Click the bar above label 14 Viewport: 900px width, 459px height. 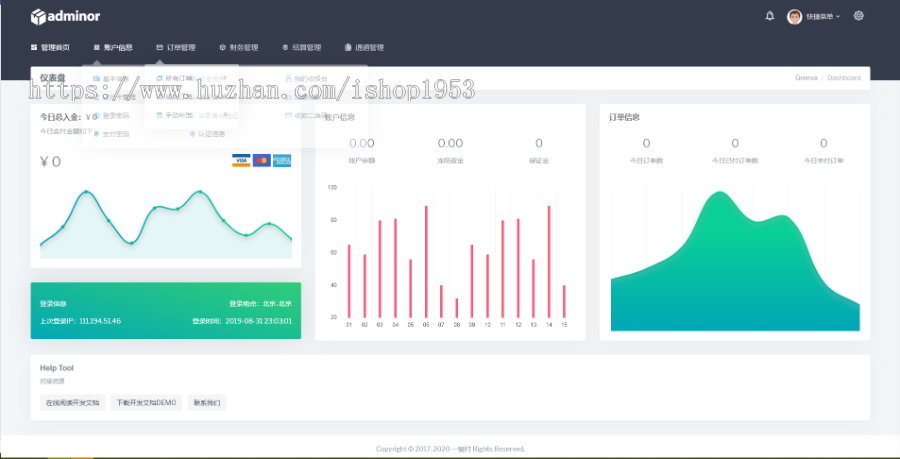tap(549, 262)
